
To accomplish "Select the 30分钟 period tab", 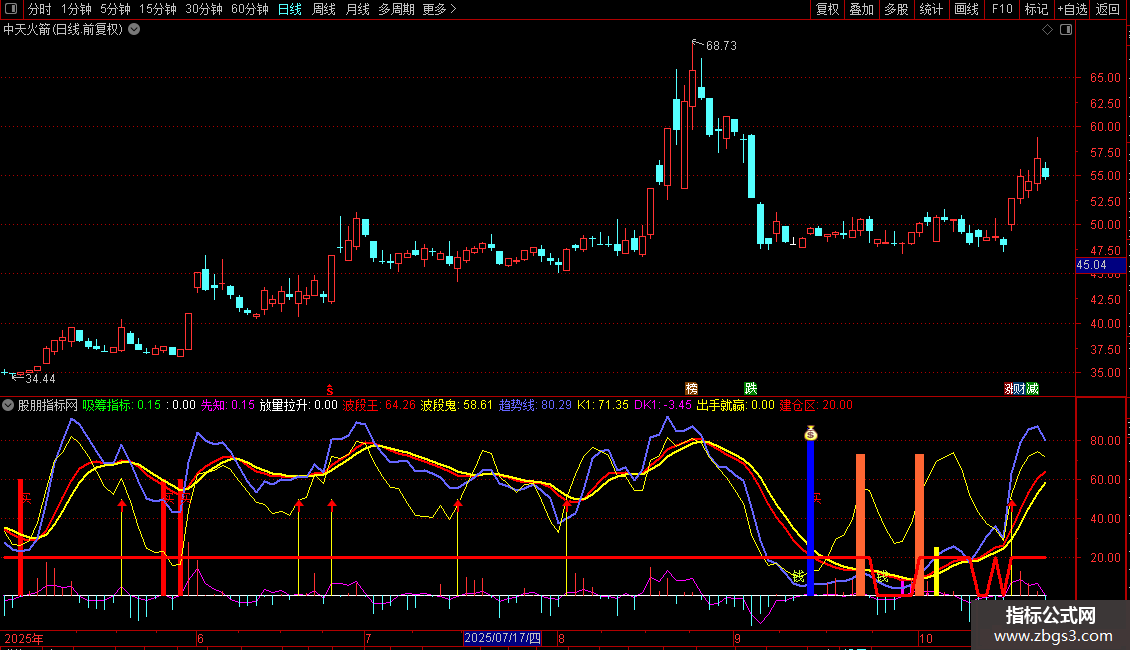I will pos(203,9).
